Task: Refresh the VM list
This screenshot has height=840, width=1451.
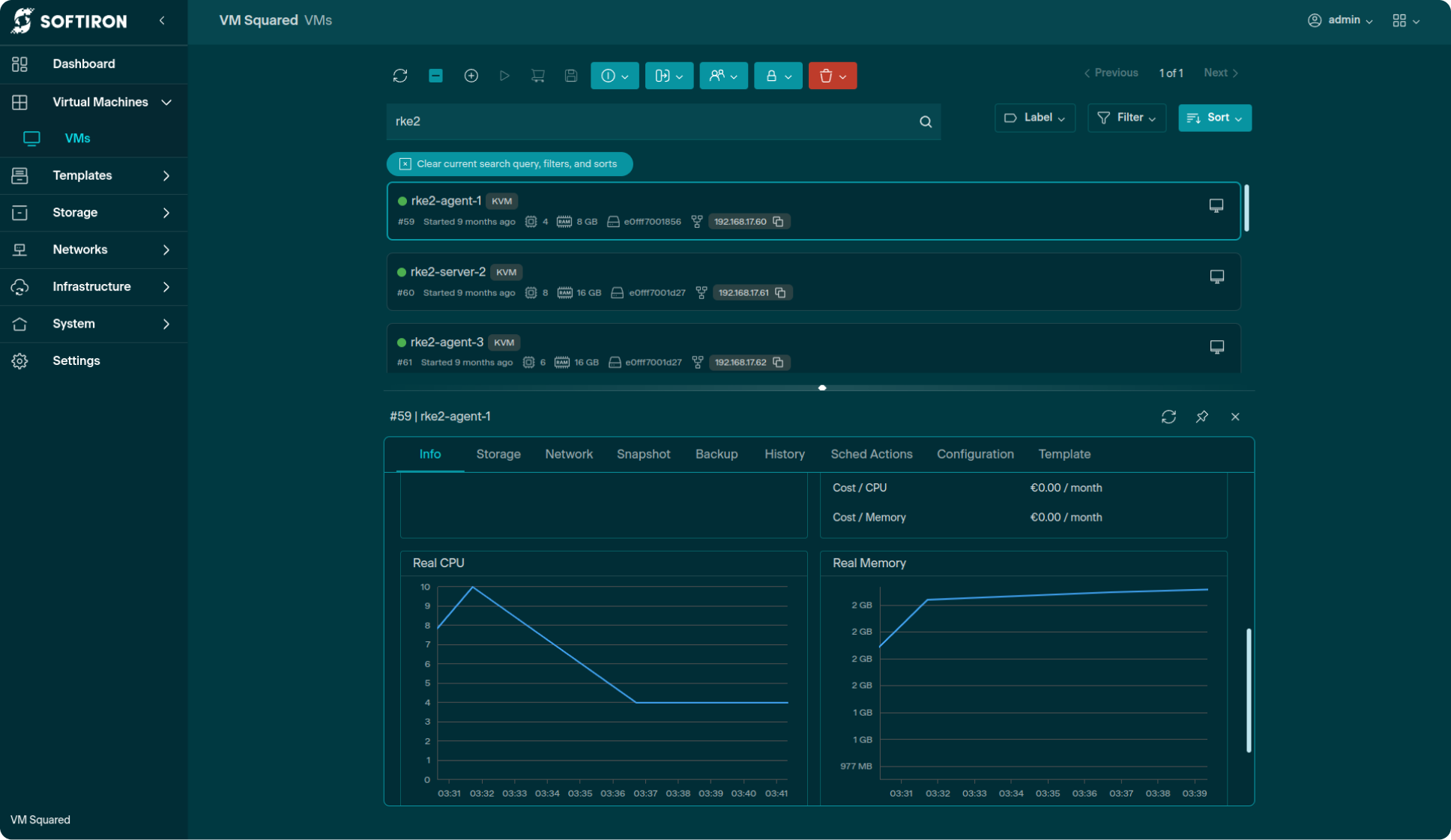Action: tap(400, 76)
